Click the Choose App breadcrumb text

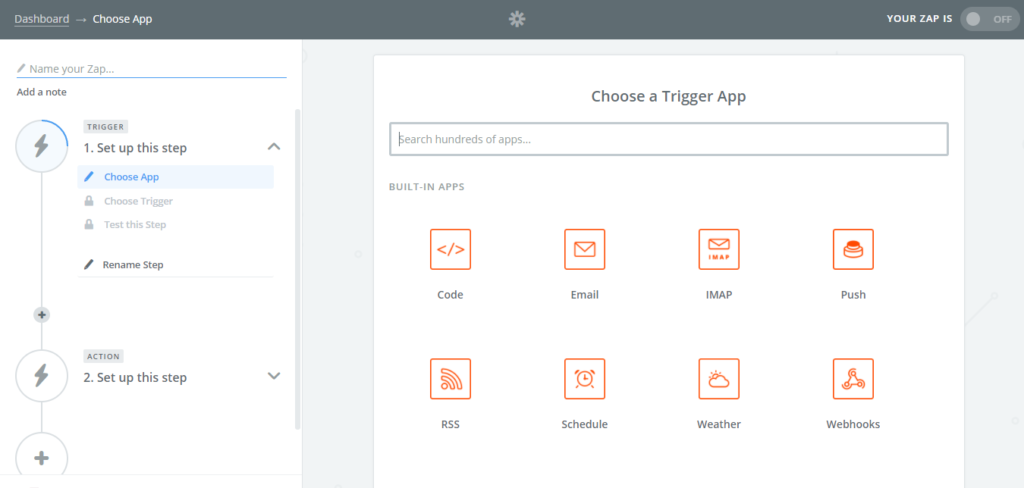(x=122, y=19)
